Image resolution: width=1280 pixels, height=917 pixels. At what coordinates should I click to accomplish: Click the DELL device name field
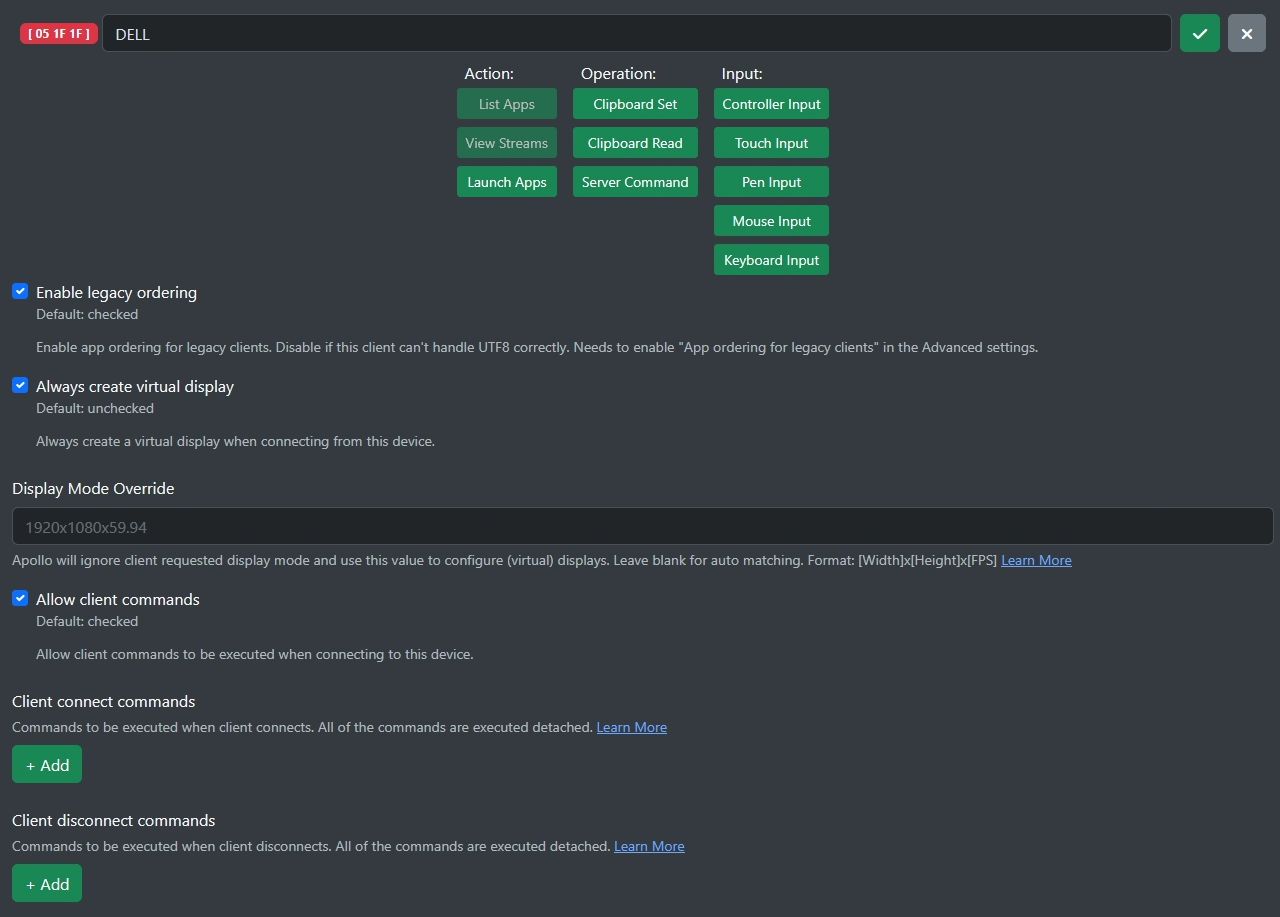(636, 34)
